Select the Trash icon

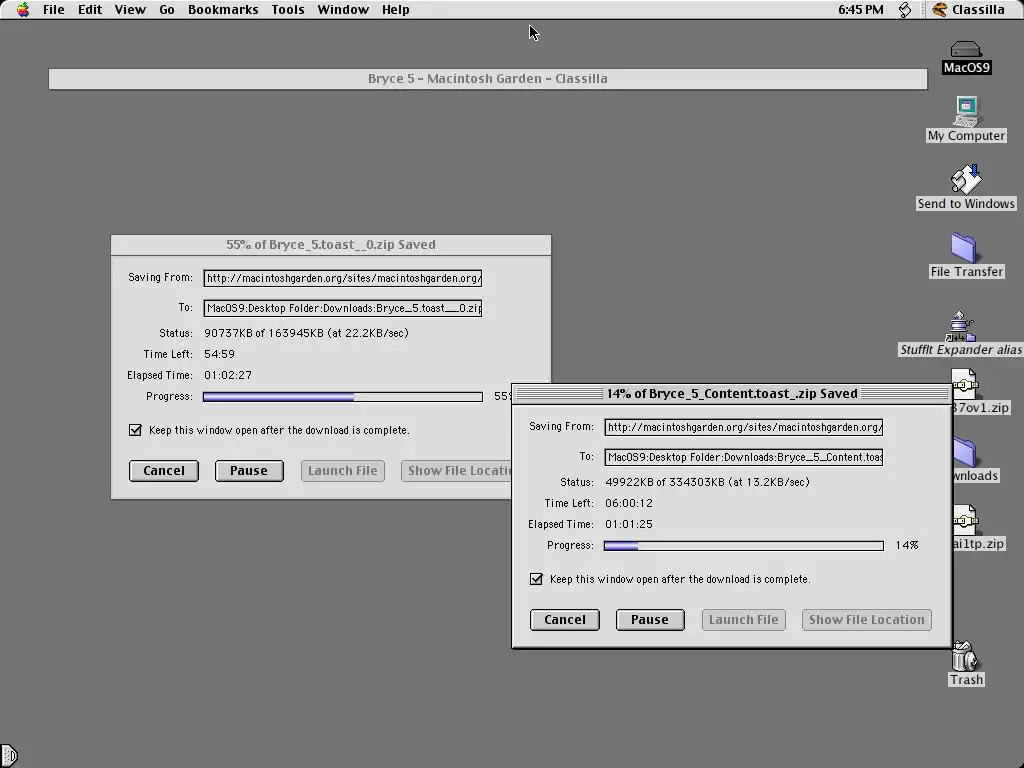[x=965, y=656]
